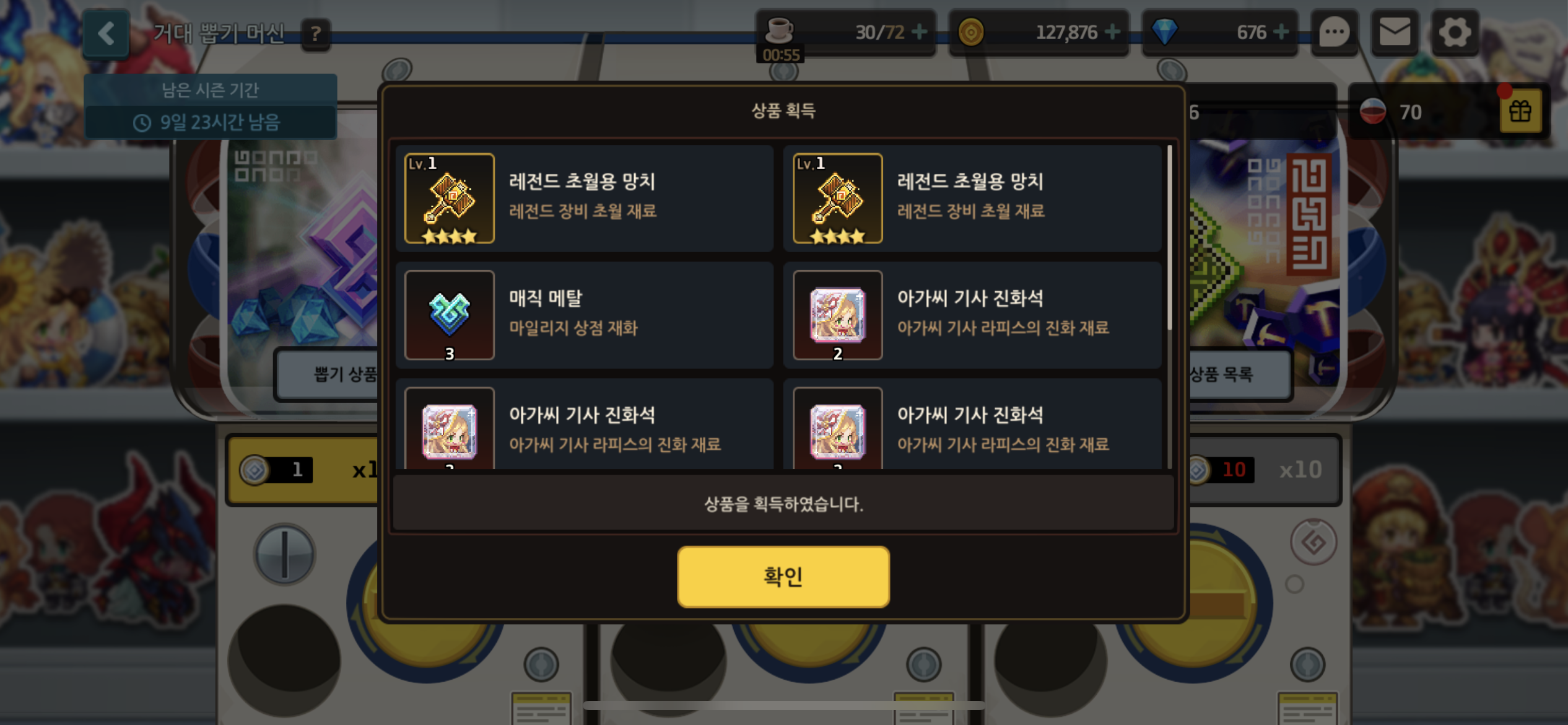Click the reward list scrollbar
Viewport: 1568px width, 725px height.
pos(1169,239)
